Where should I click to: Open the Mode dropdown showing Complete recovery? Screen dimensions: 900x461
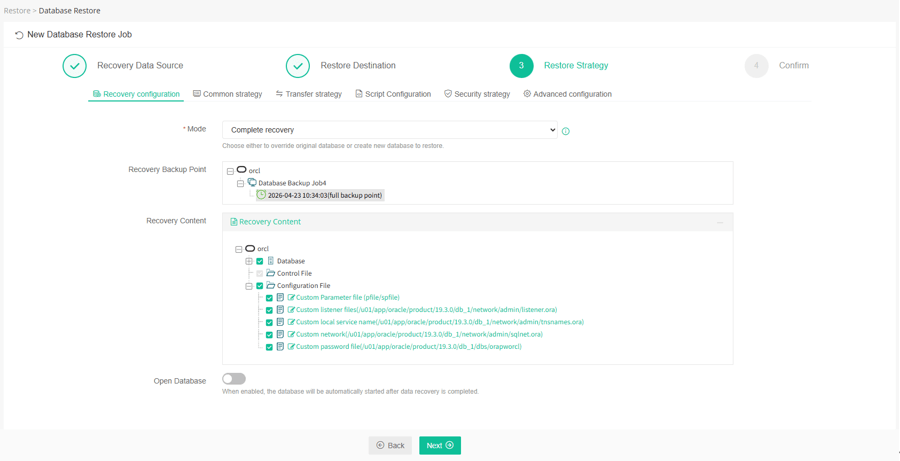[x=390, y=130]
